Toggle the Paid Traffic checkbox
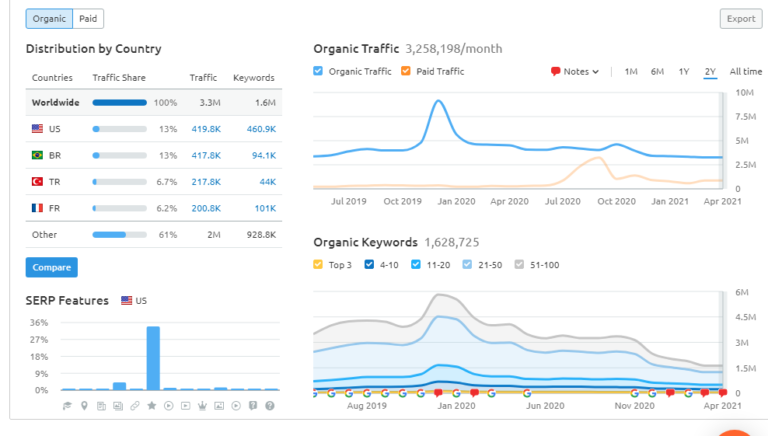Viewport: 768px width, 436px height. click(x=406, y=71)
